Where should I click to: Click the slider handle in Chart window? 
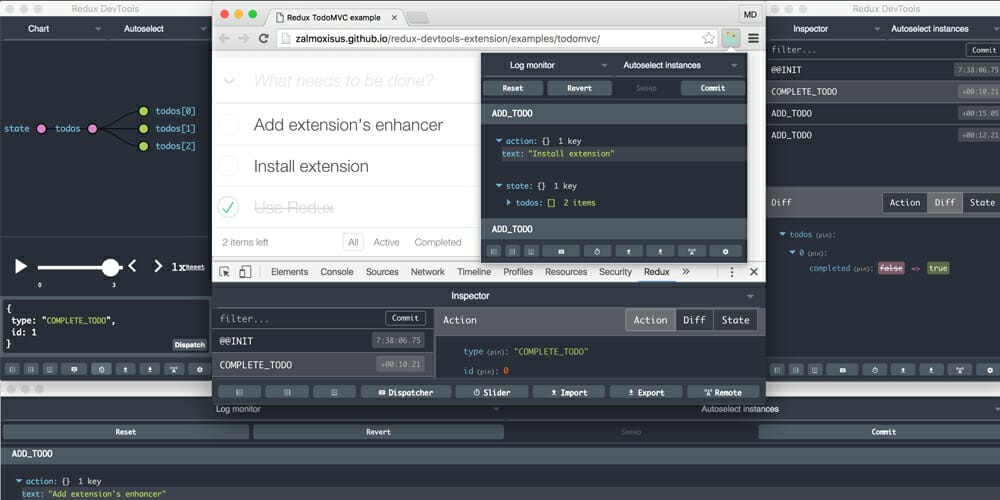coord(111,267)
